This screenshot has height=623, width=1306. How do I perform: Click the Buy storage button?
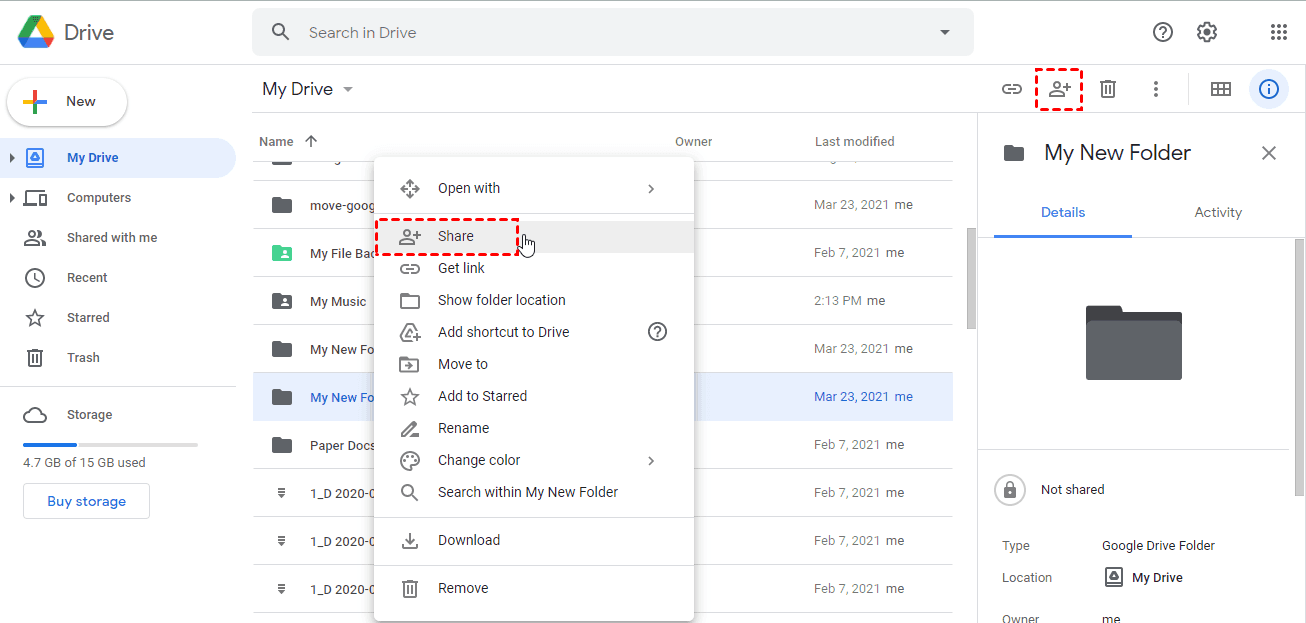click(87, 502)
